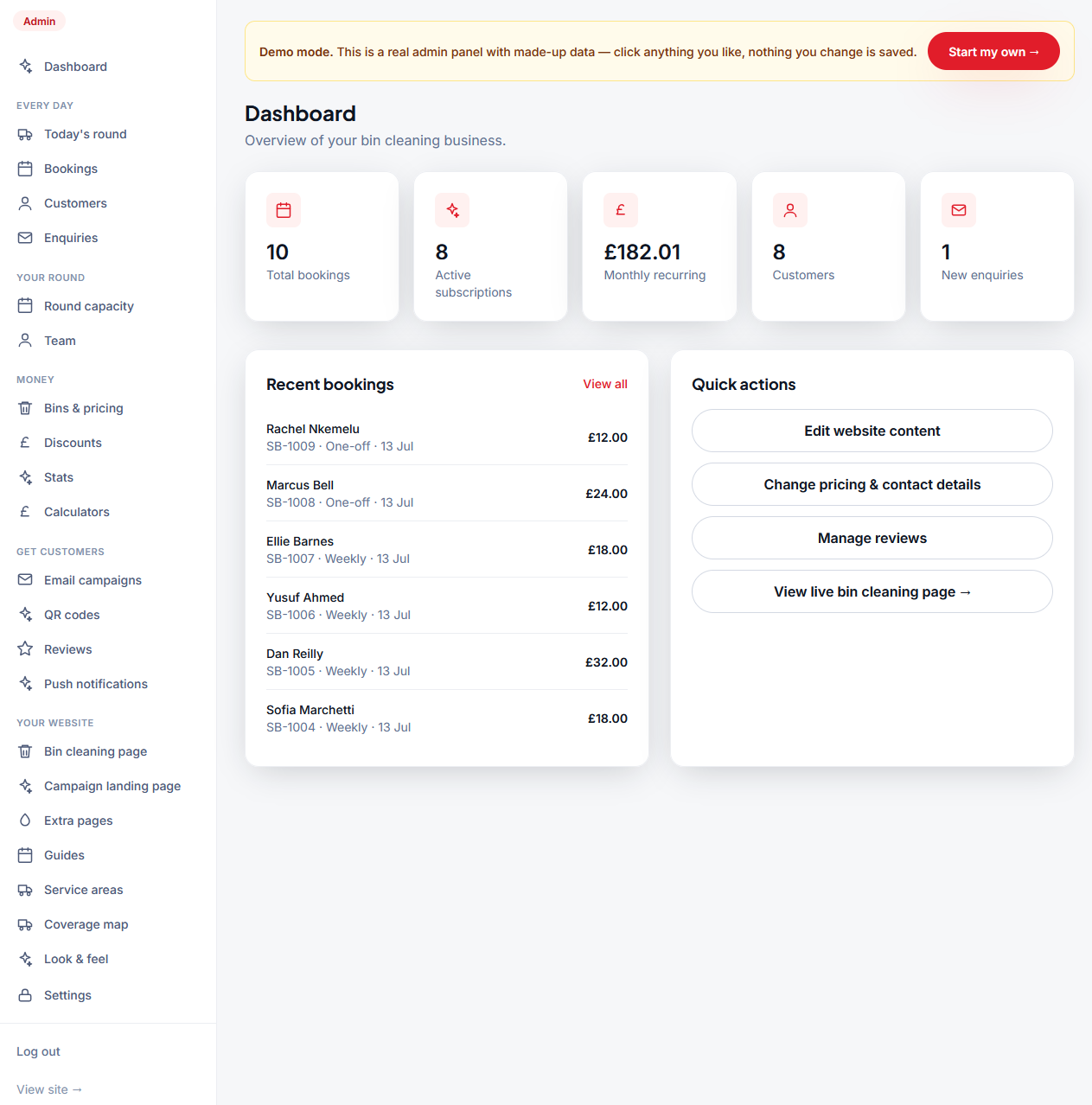Open Campaign landing page menu item
The image size is (1092, 1105).
[108, 786]
